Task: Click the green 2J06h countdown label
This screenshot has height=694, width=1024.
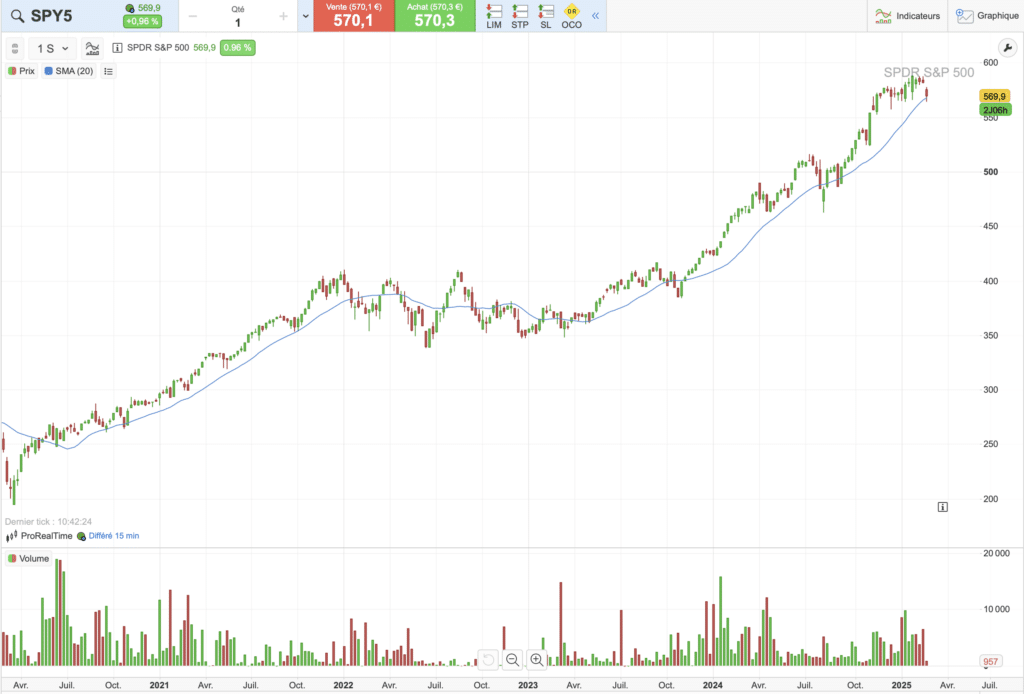Action: click(x=995, y=110)
